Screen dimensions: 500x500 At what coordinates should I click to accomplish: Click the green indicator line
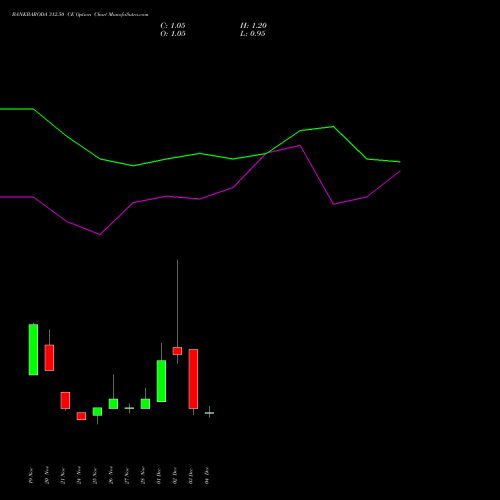coord(200,154)
